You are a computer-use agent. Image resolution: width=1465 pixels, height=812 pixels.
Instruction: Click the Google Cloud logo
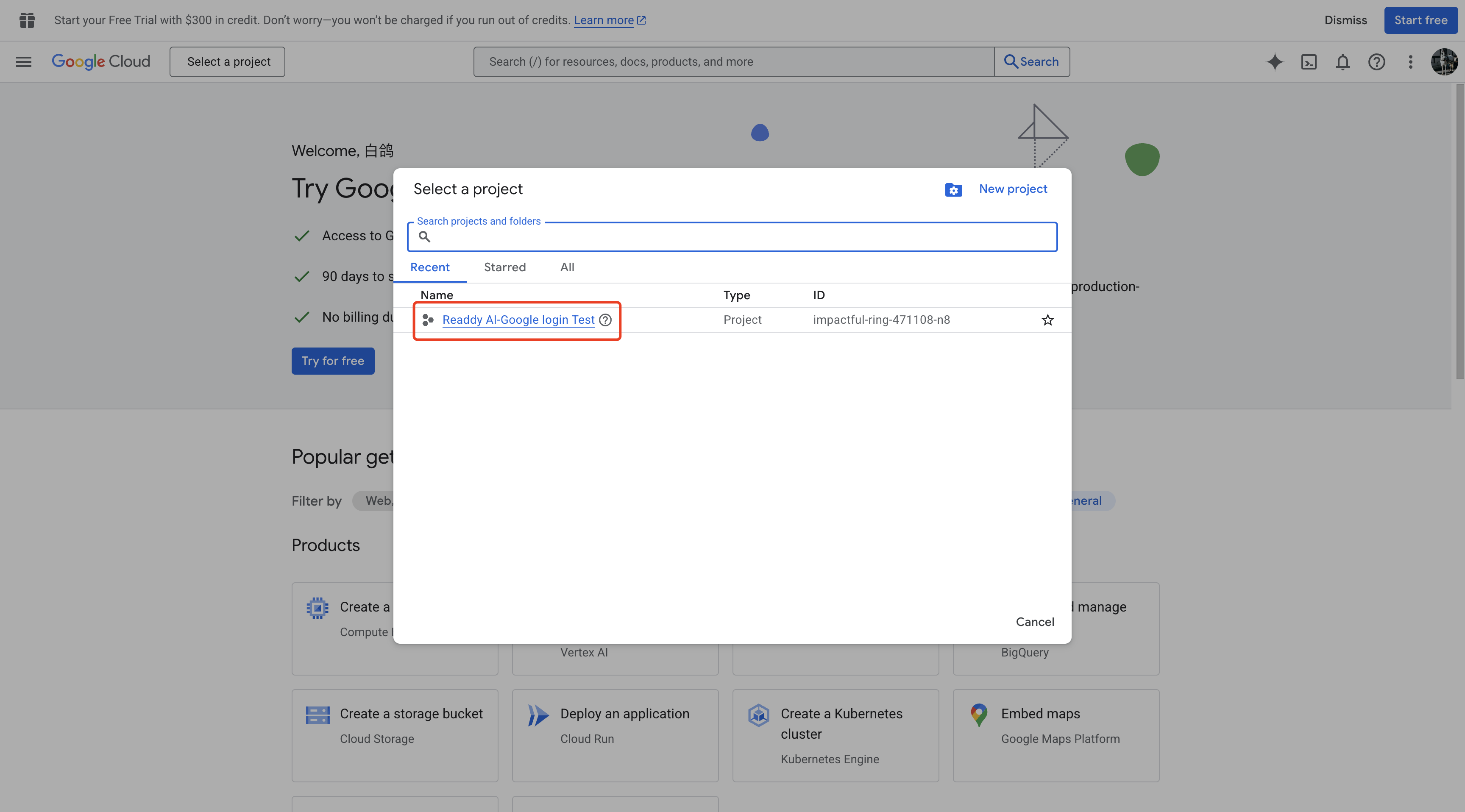[100, 61]
